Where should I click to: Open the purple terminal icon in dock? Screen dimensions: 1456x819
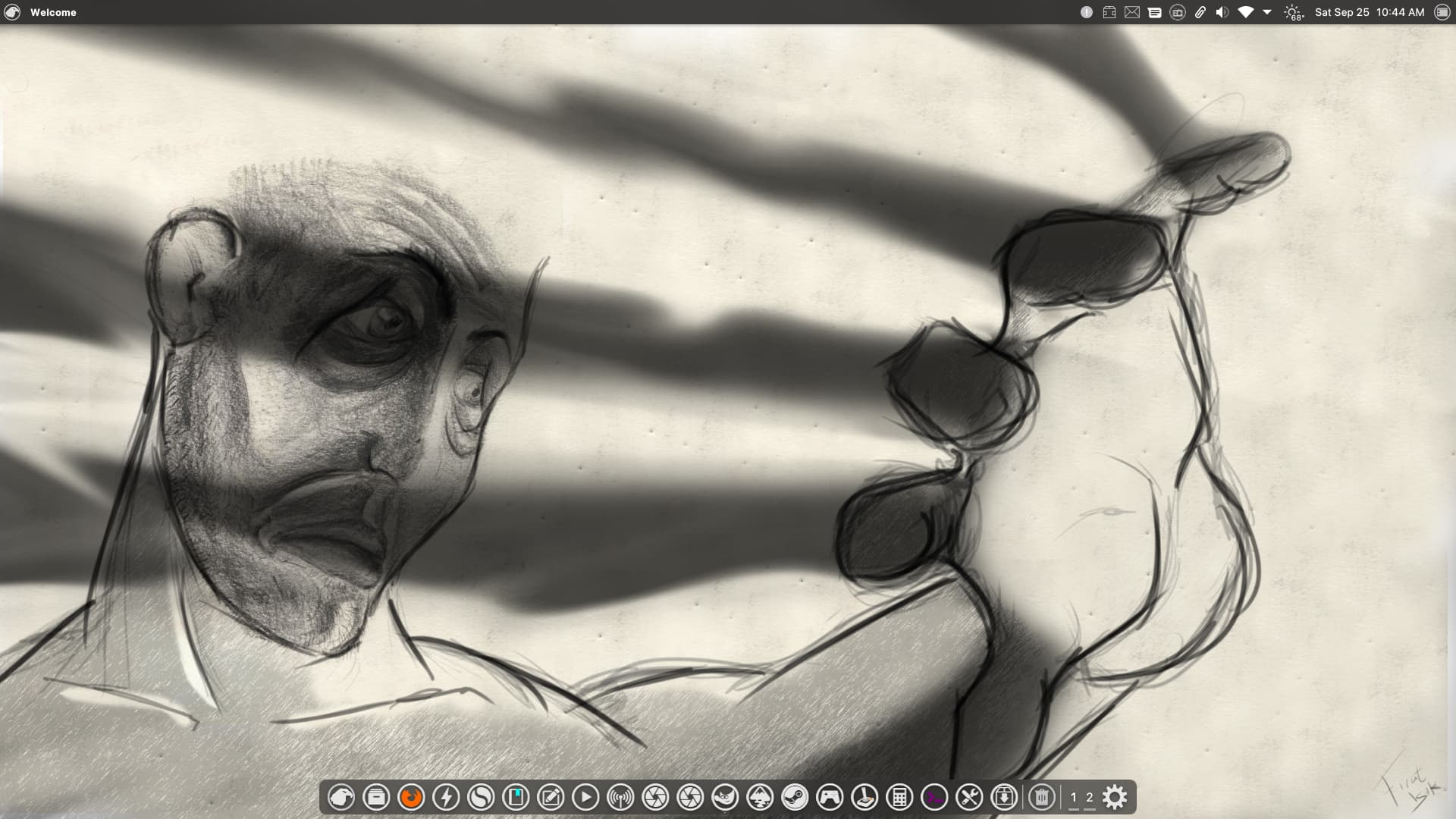(x=934, y=797)
